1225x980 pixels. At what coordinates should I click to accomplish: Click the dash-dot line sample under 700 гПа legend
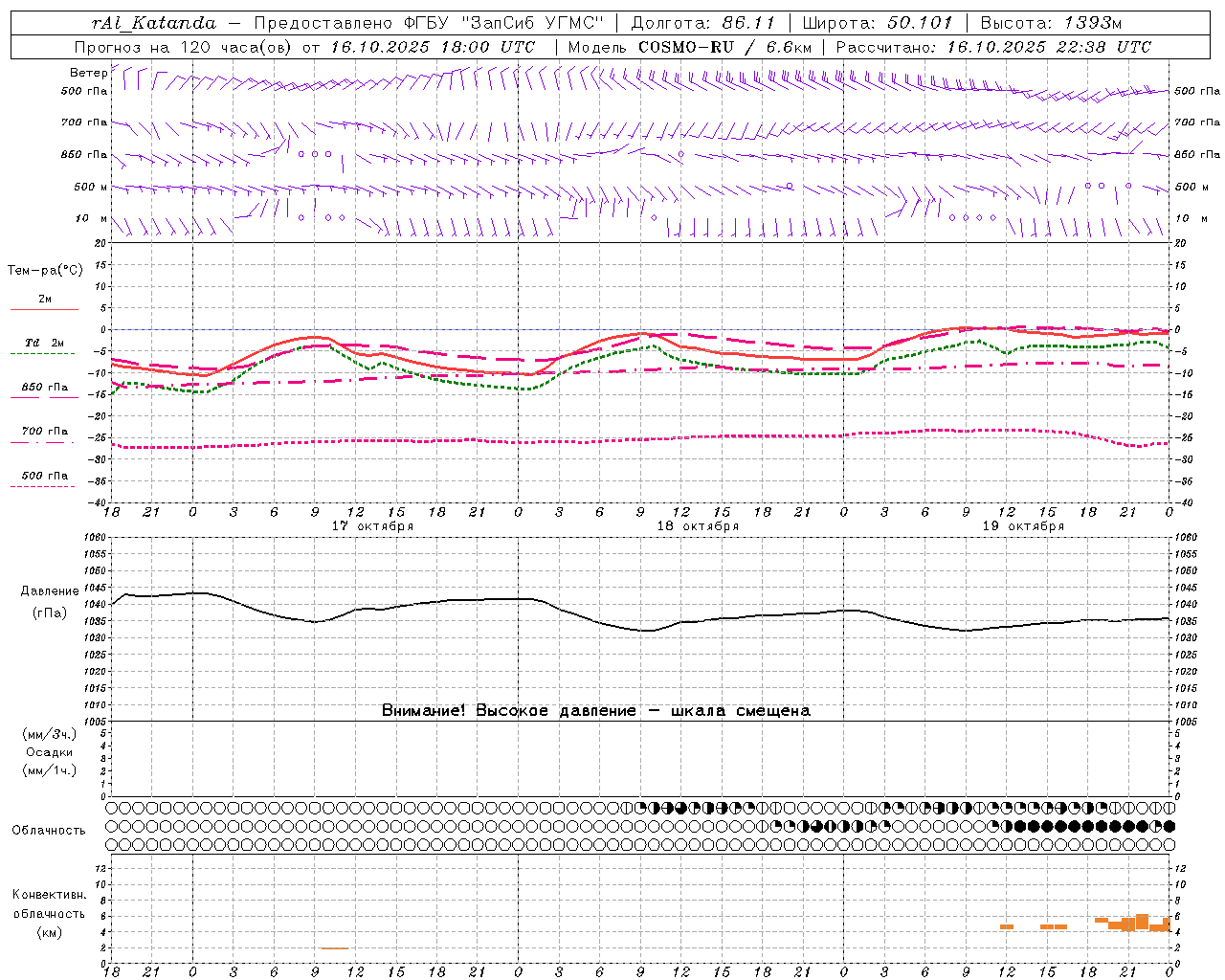[x=43, y=442]
